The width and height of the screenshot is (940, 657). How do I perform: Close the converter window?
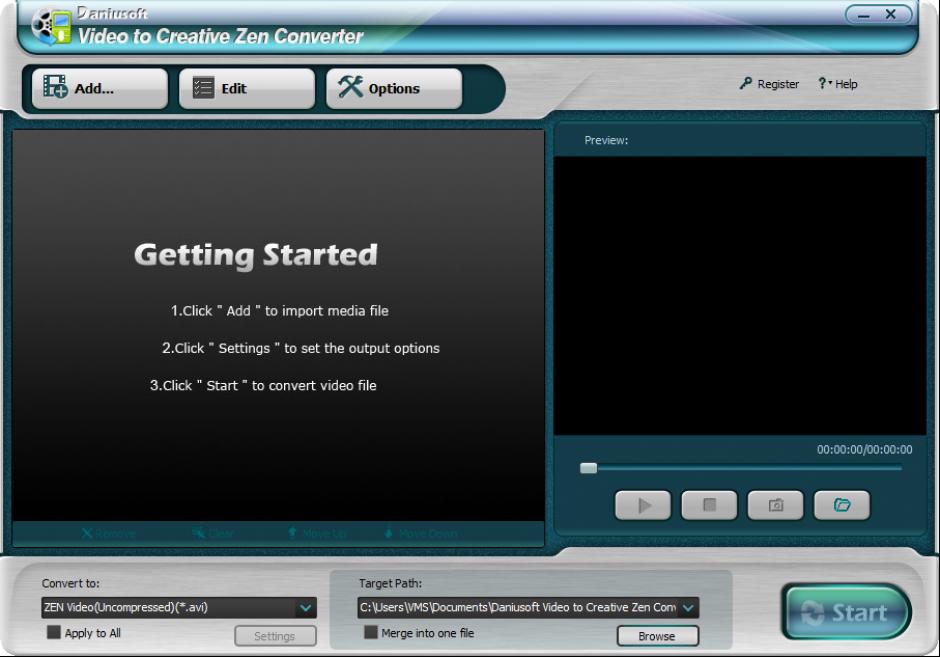point(891,14)
